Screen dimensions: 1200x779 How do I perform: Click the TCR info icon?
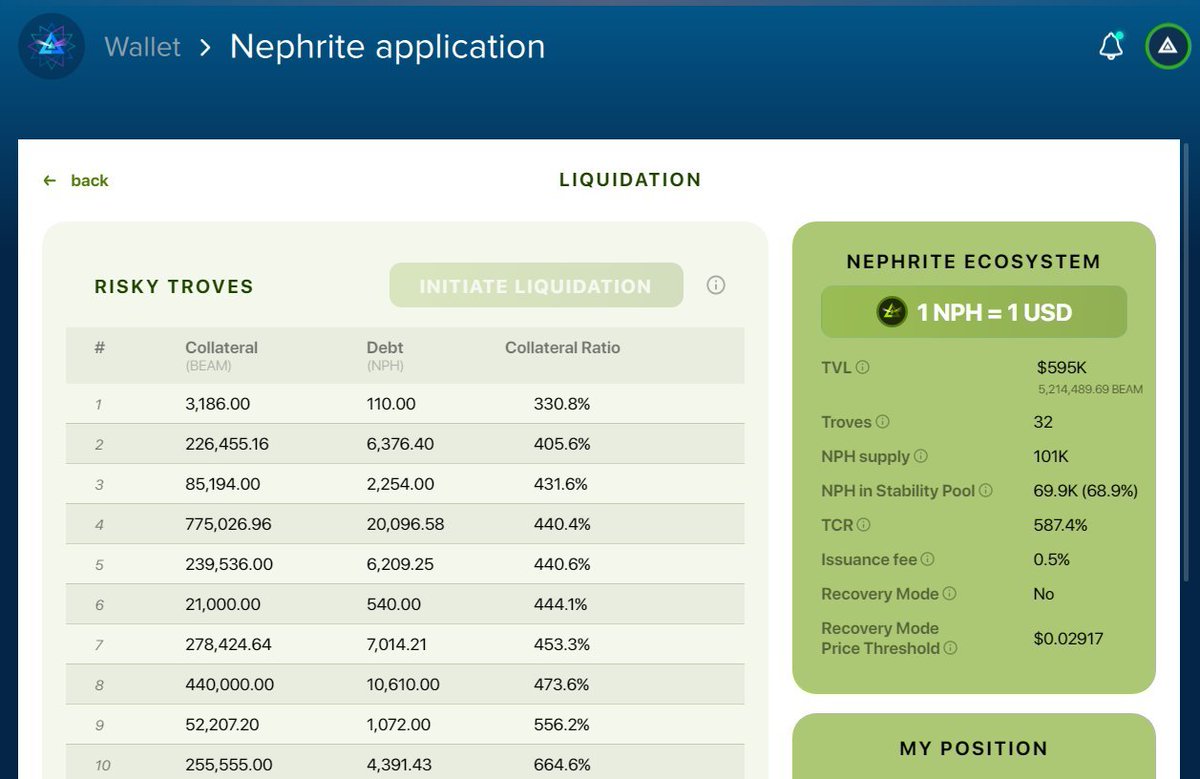coord(864,525)
